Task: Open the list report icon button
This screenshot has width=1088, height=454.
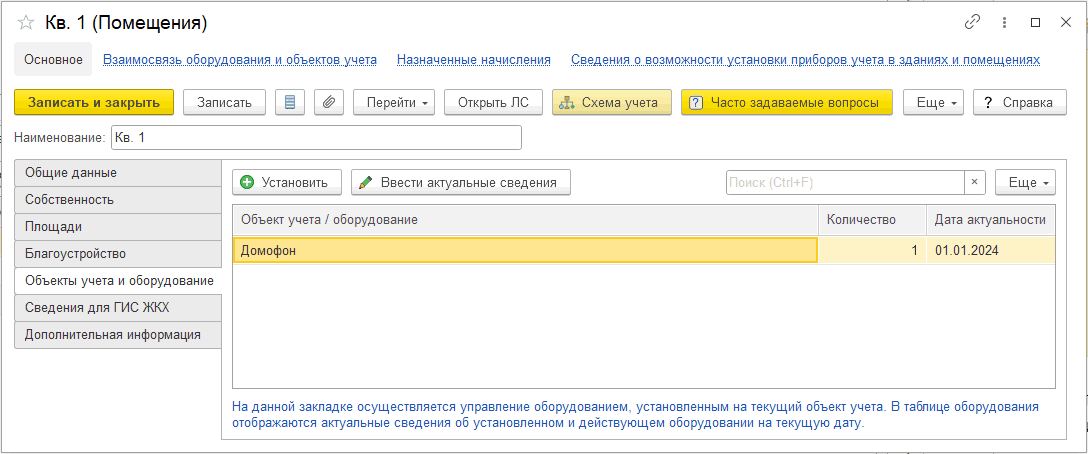Action: [290, 102]
